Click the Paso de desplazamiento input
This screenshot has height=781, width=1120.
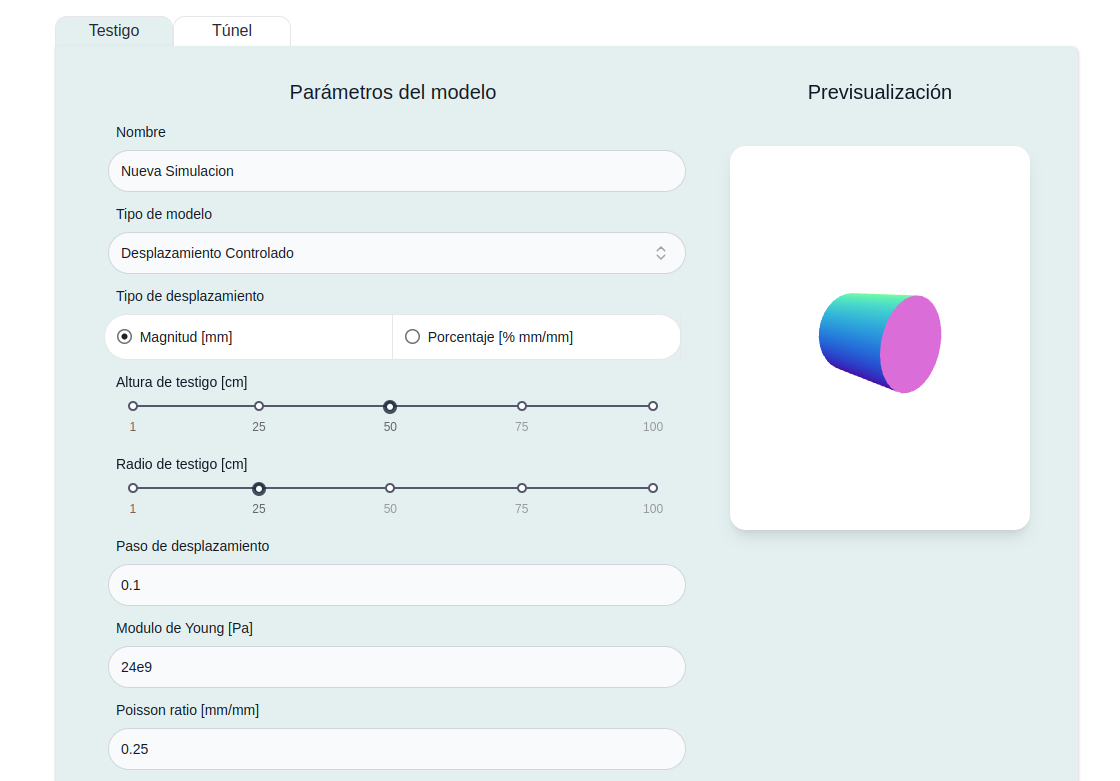pyautogui.click(x=396, y=585)
